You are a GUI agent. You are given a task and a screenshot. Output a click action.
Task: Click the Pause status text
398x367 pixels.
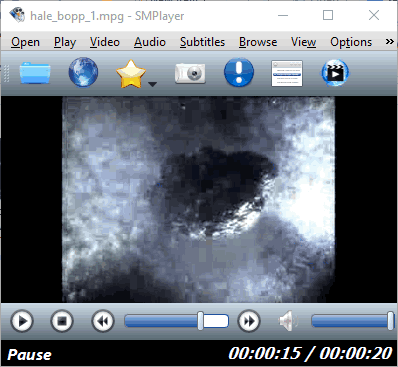click(x=29, y=355)
